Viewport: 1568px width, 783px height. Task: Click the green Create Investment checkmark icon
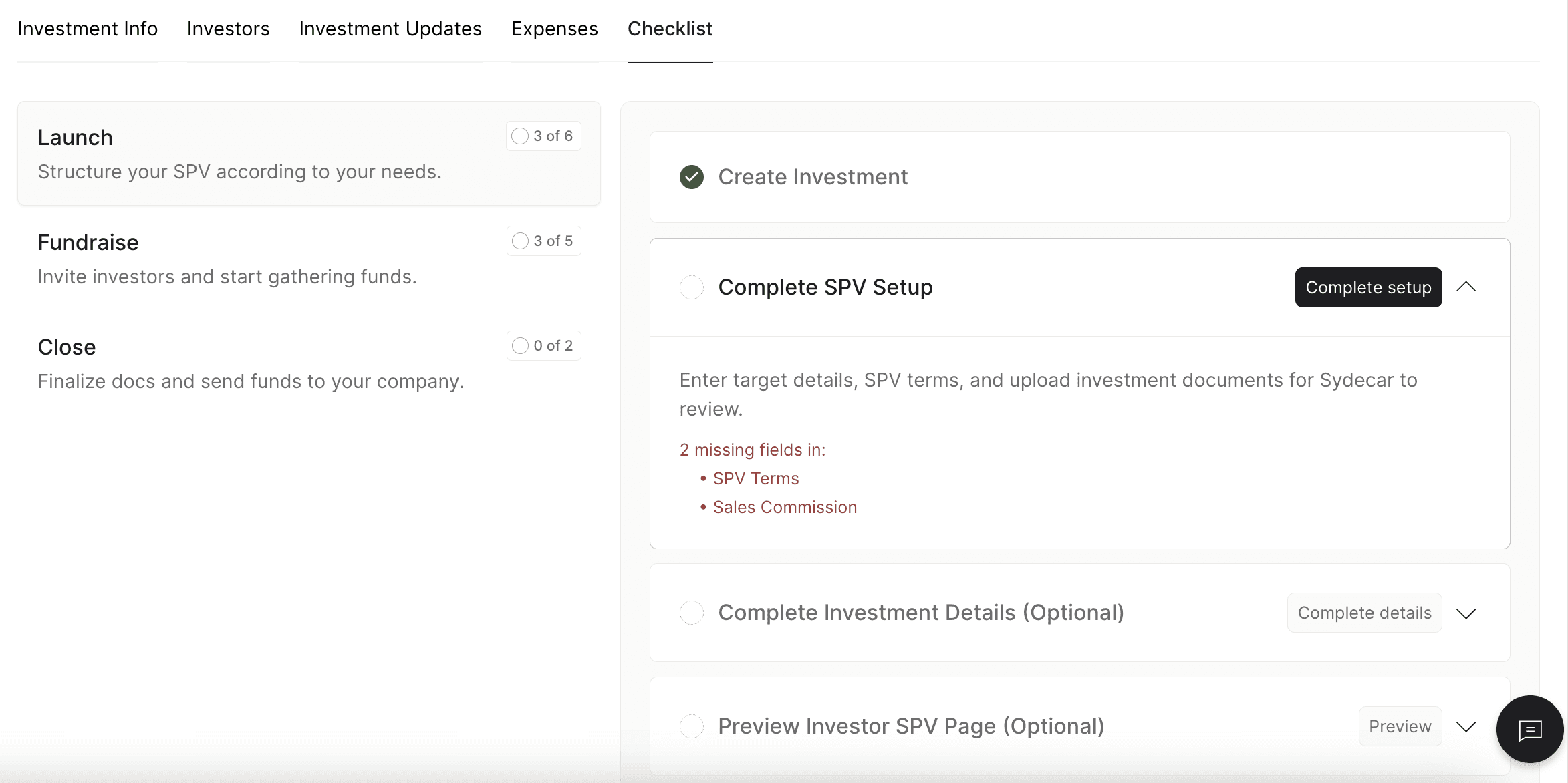(691, 177)
